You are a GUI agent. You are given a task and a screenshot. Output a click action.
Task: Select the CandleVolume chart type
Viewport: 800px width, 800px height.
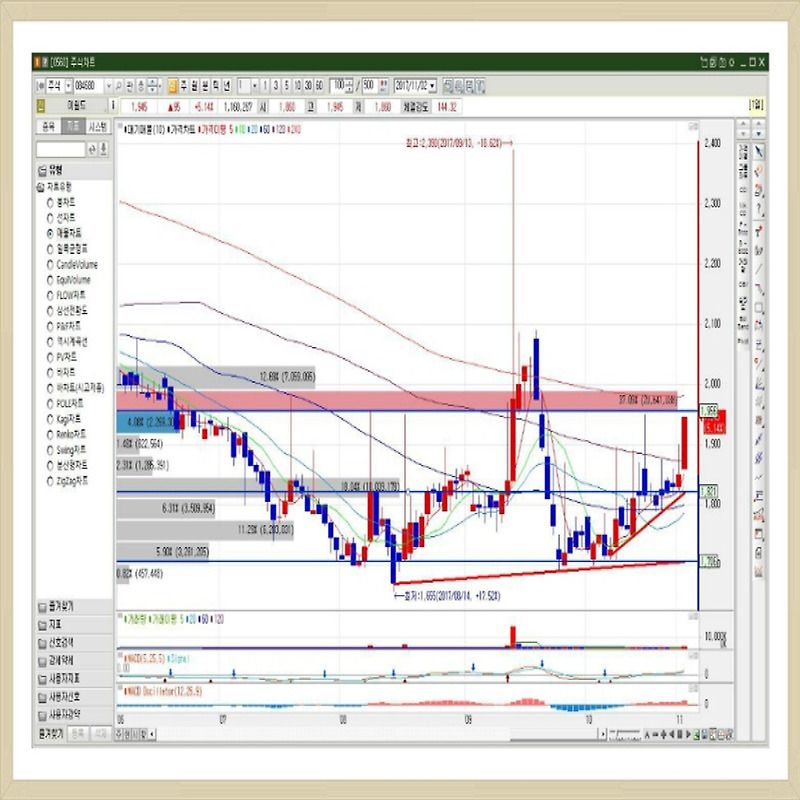pyautogui.click(x=71, y=265)
